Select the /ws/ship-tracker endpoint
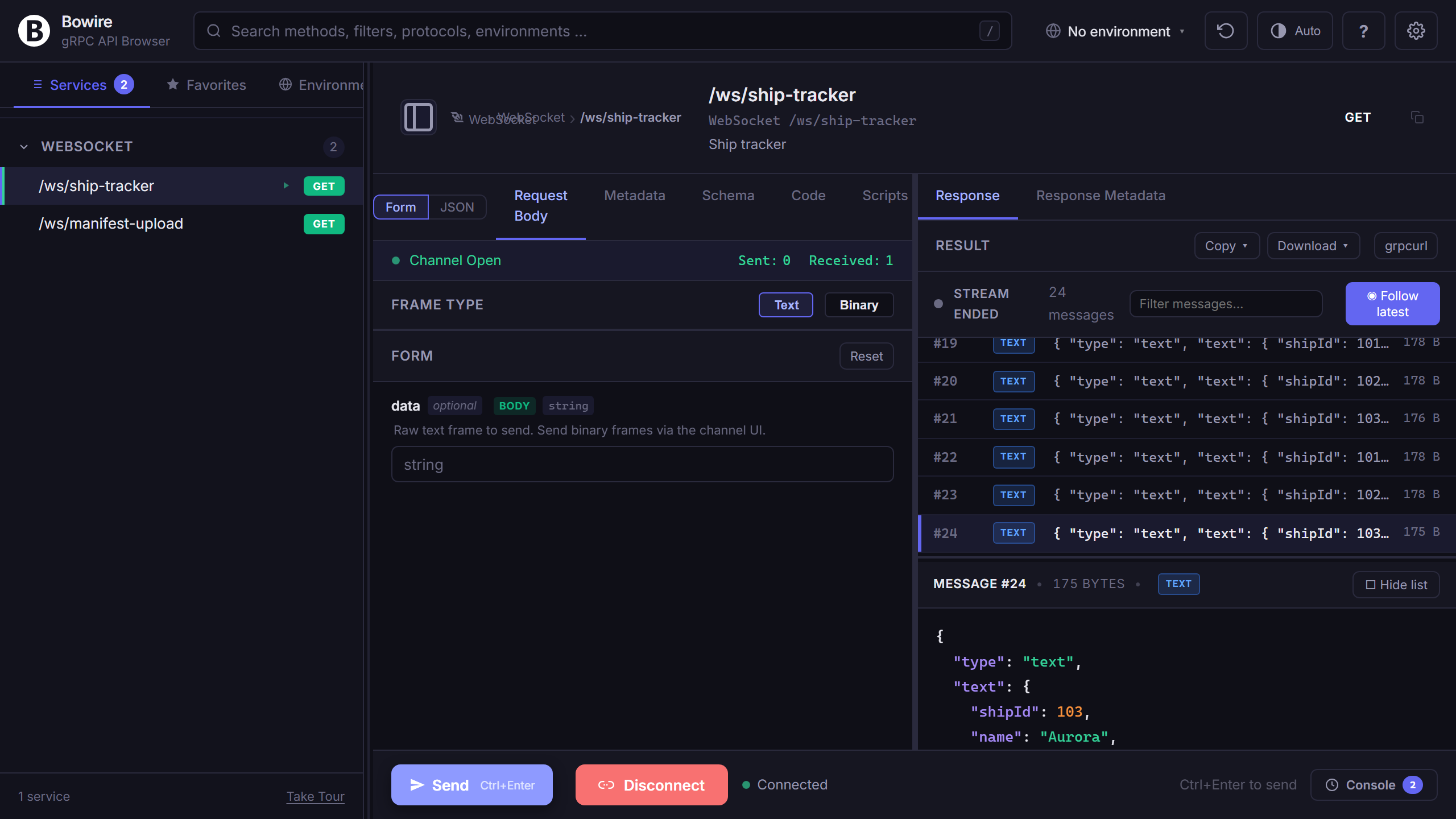1456x819 pixels. [182, 185]
